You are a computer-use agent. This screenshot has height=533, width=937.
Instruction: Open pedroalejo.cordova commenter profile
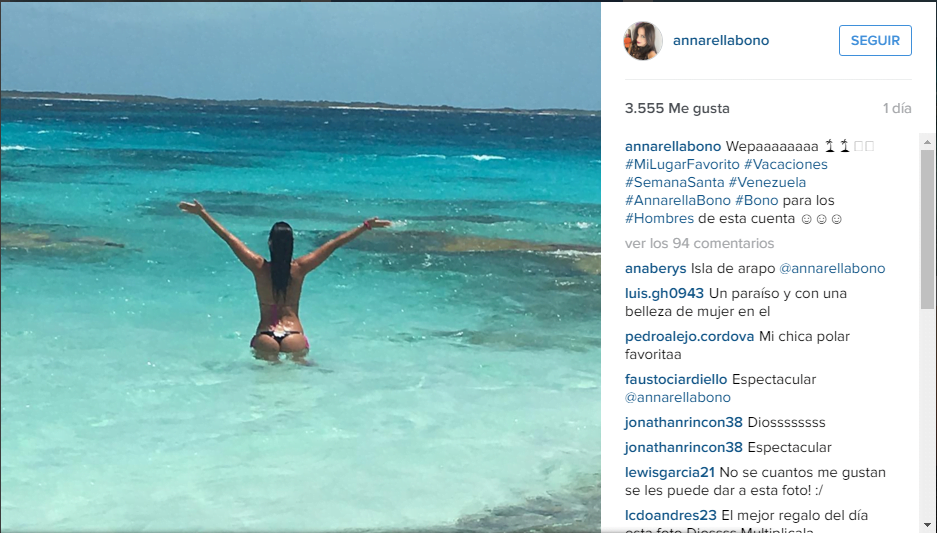point(690,336)
